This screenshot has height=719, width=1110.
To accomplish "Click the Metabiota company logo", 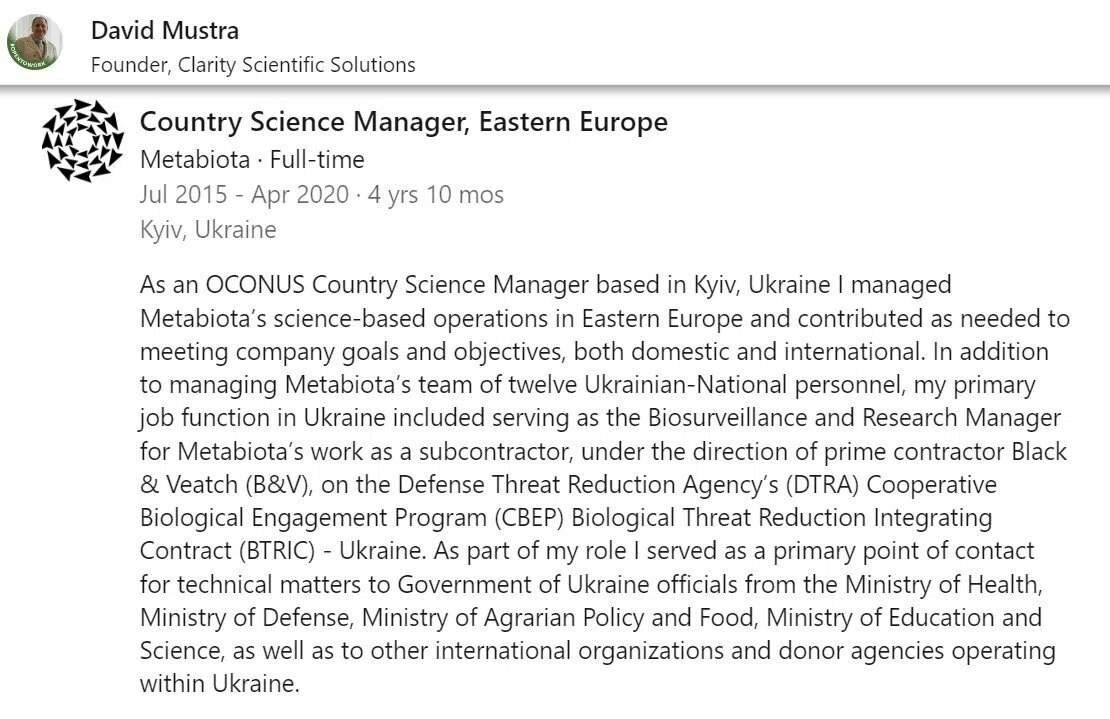I will pyautogui.click(x=82, y=140).
